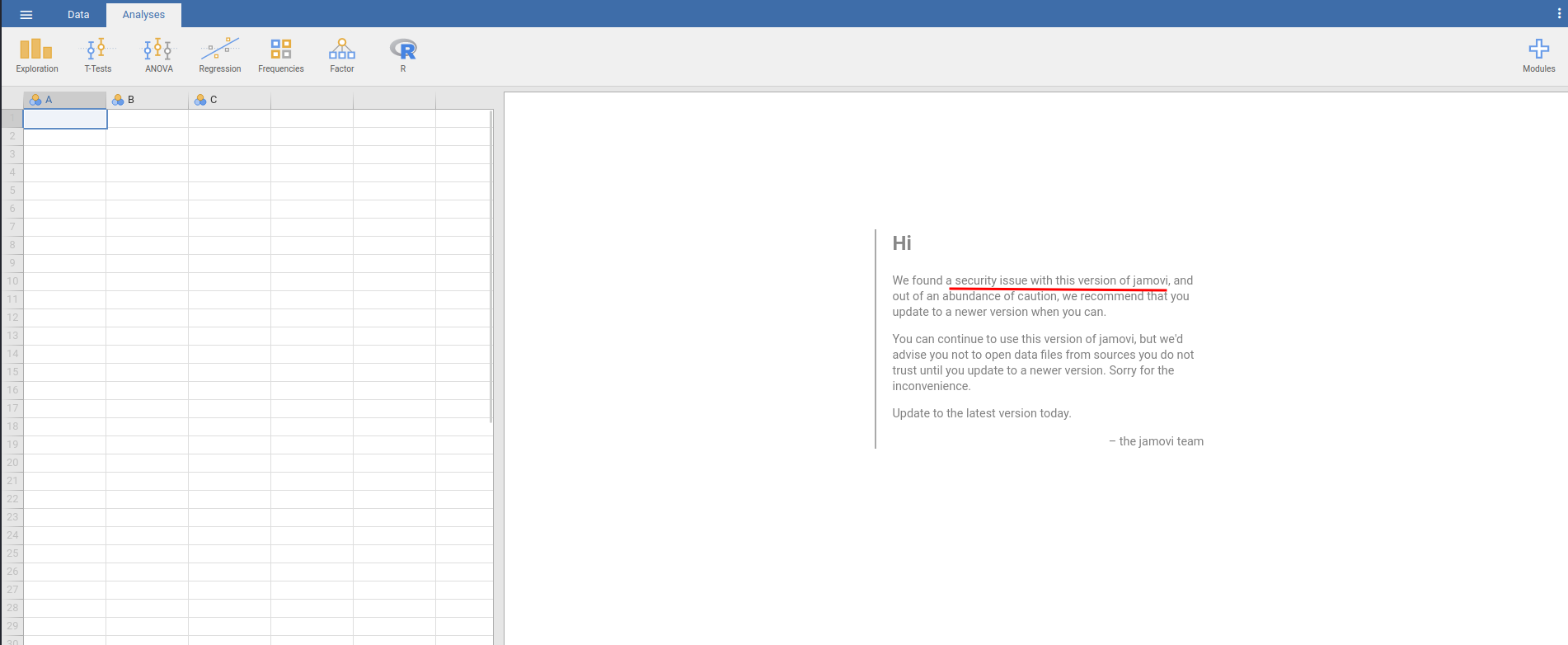
Task: Open the R editor module
Action: tap(403, 55)
